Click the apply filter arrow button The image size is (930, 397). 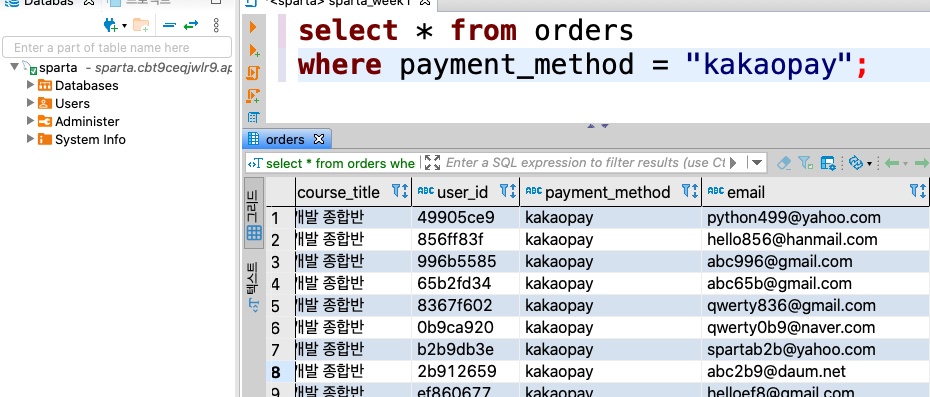734,163
